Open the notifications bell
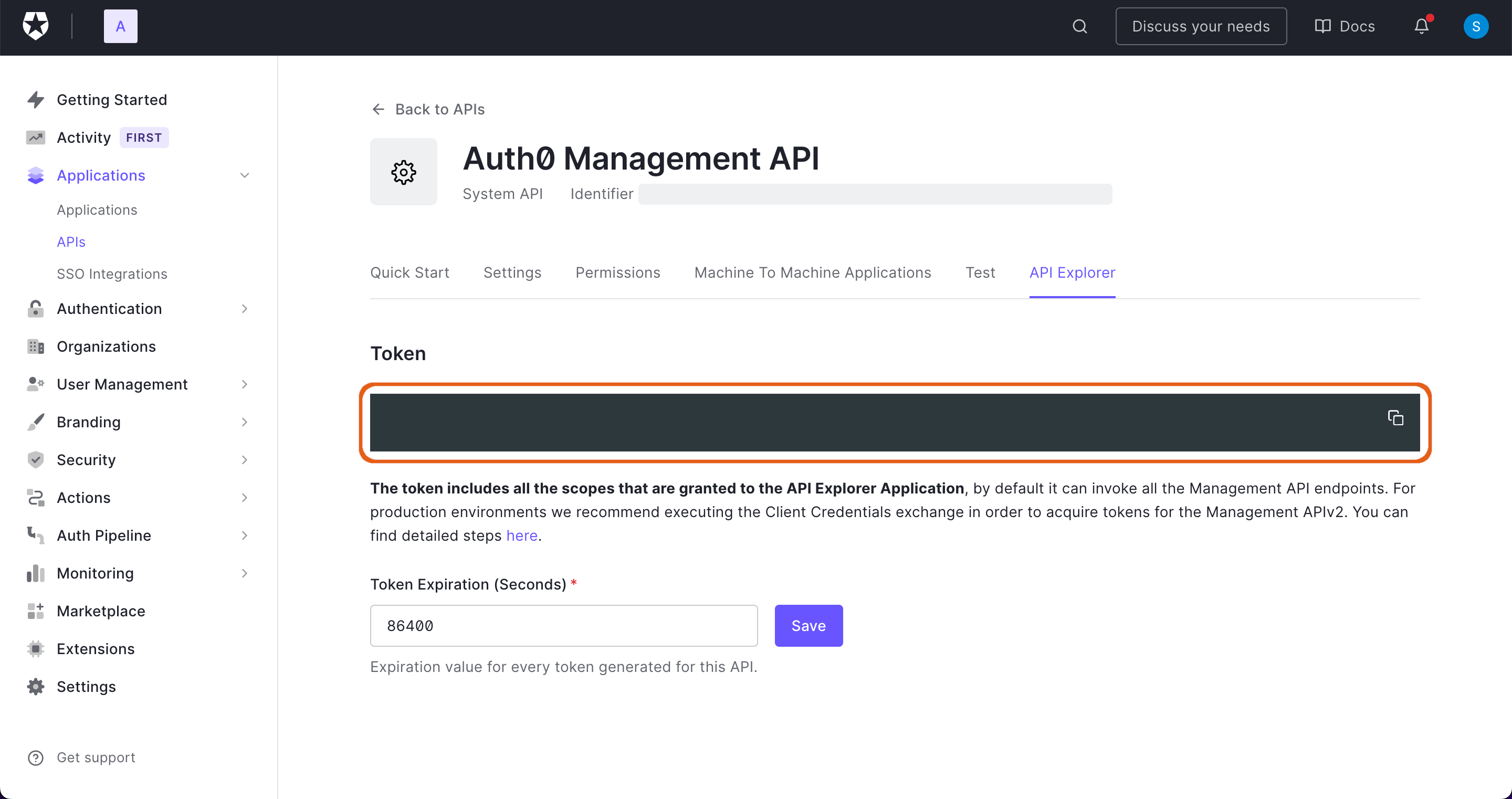The height and width of the screenshot is (799, 1512). click(1421, 26)
